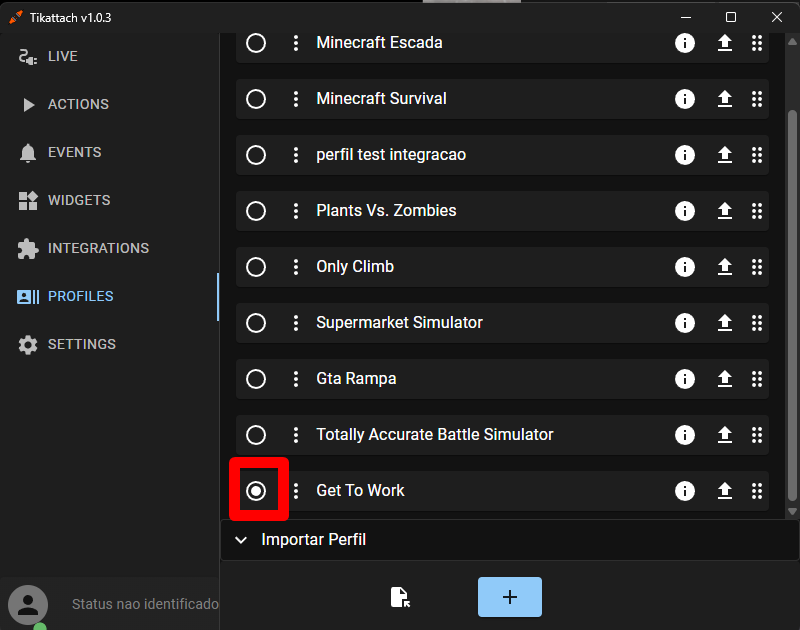Image resolution: width=800 pixels, height=630 pixels.
Task: Click drag handle of Gta Rampa row
Action: [757, 379]
